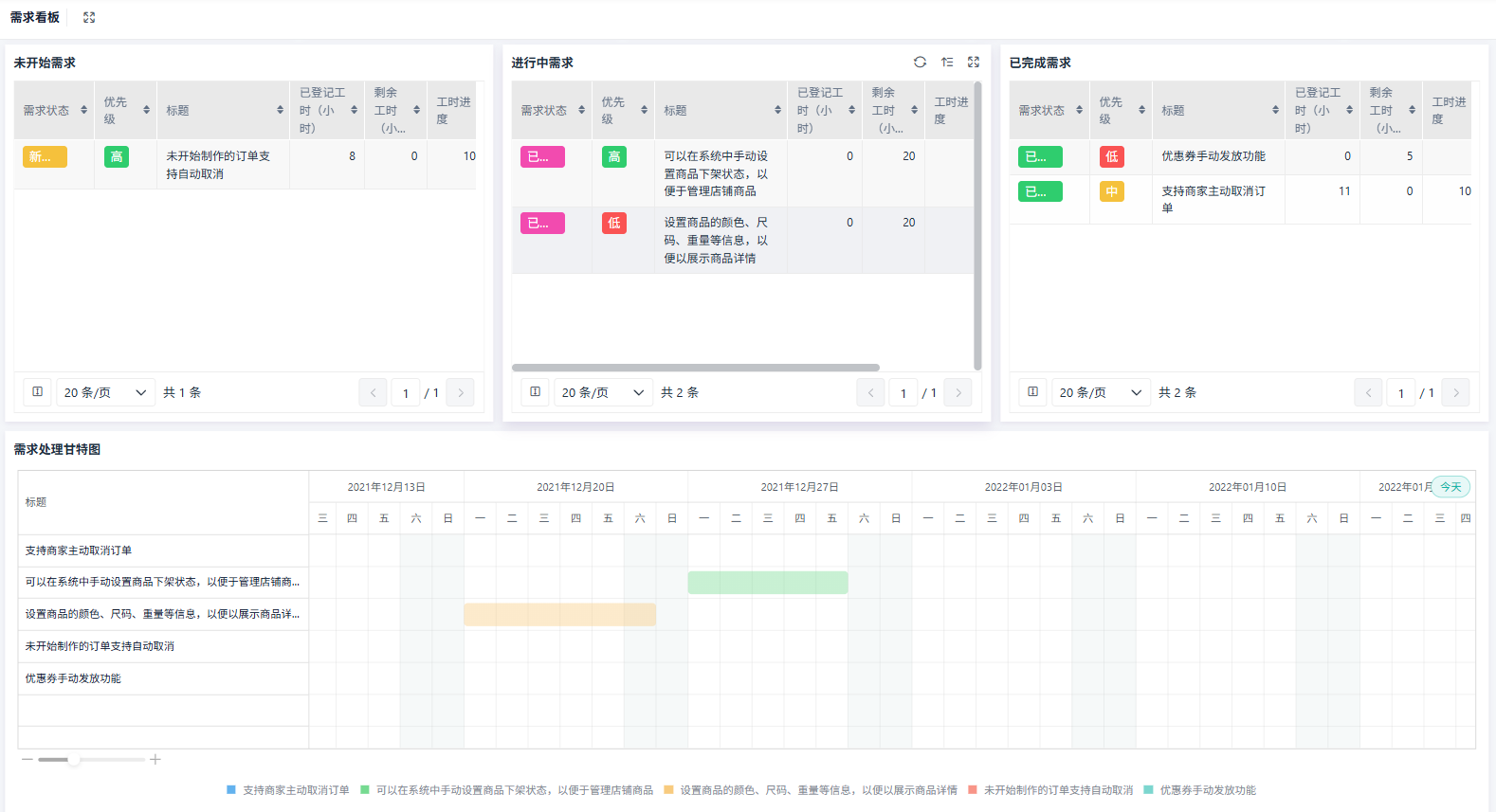Screen dimensions: 1496x812
Task: Click red 低 priority tag in 进行中需求
Action: click(614, 224)
